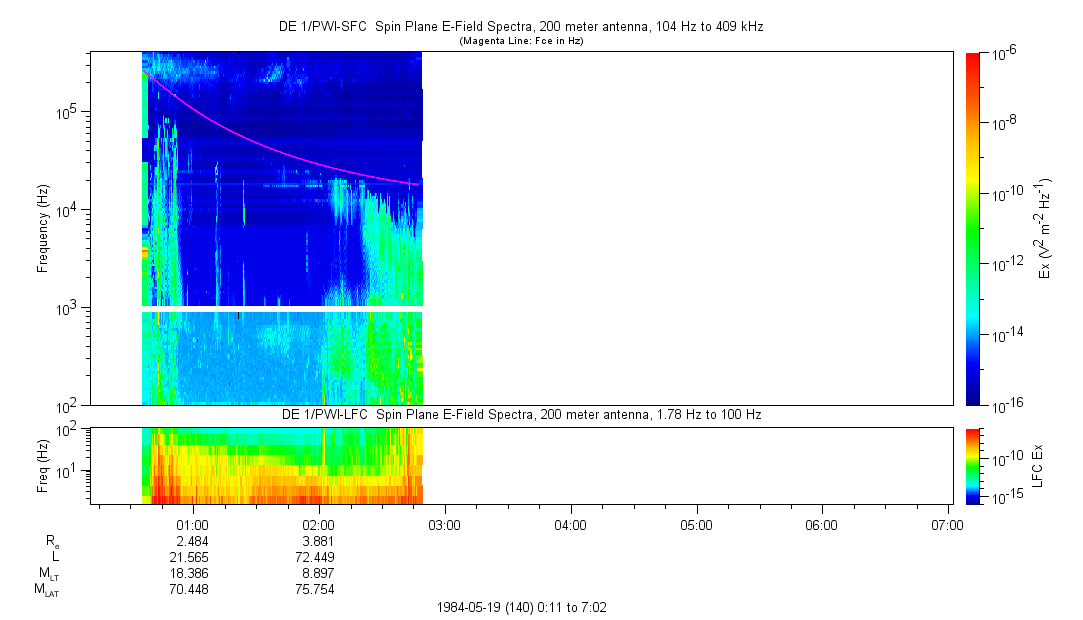Click the Frequency (Hz) axis label
Viewport: 1083px width, 620px height.
(43, 229)
